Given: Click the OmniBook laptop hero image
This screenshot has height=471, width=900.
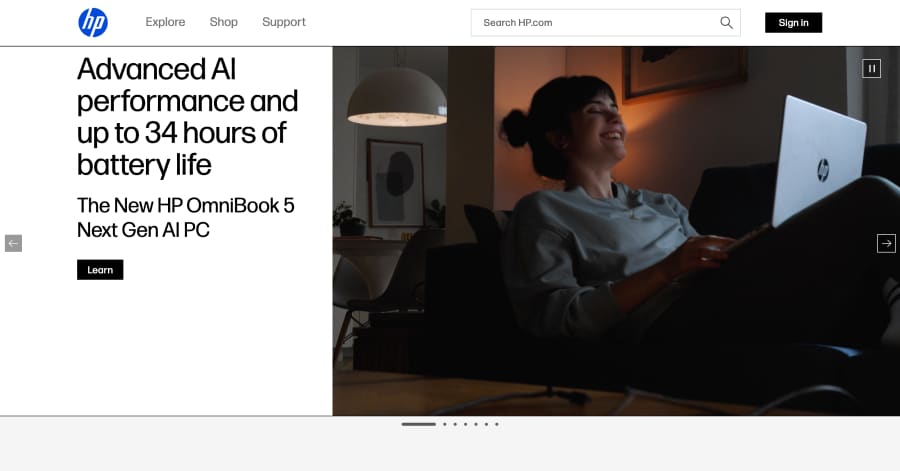Looking at the screenshot, I should [616, 231].
